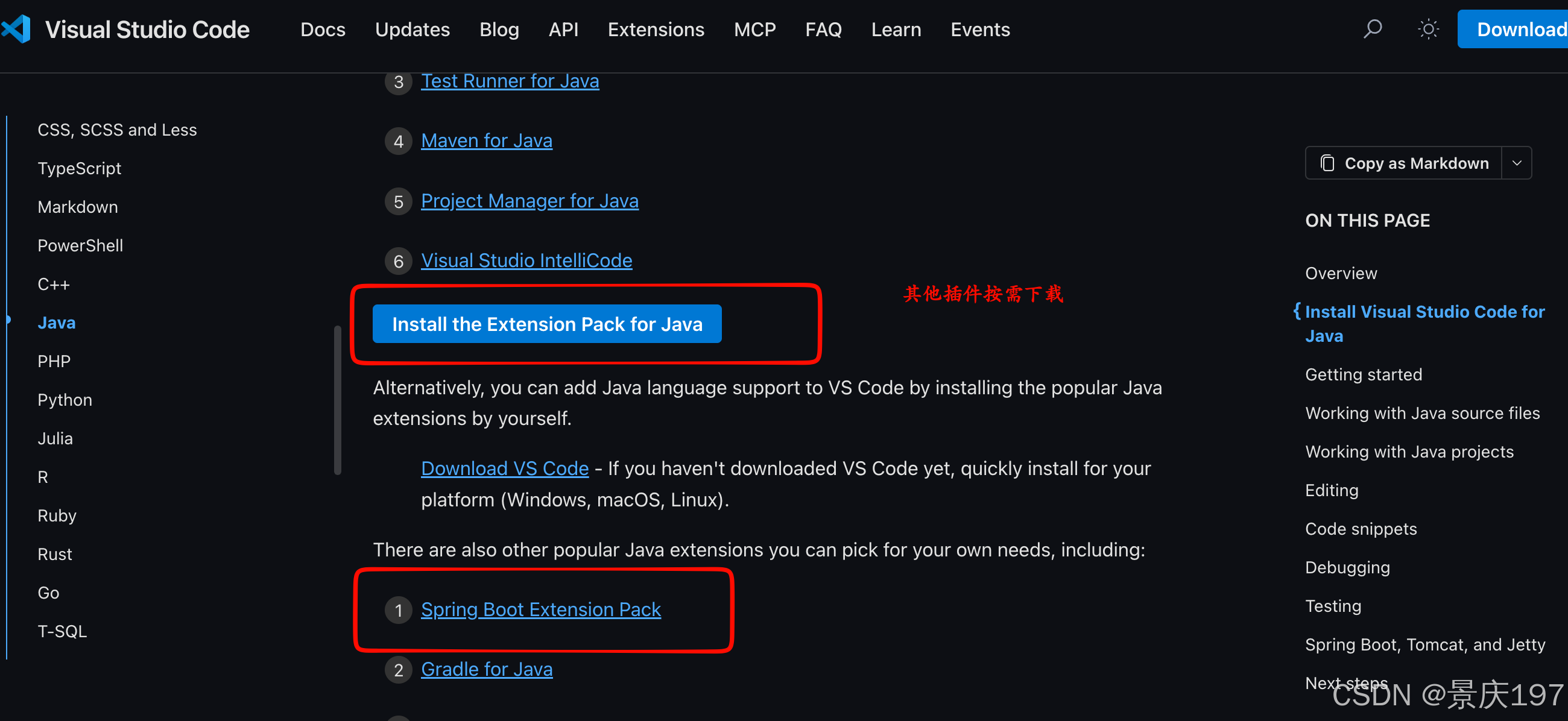
Task: Open Visual Studio IntelliCode link
Action: click(526, 260)
